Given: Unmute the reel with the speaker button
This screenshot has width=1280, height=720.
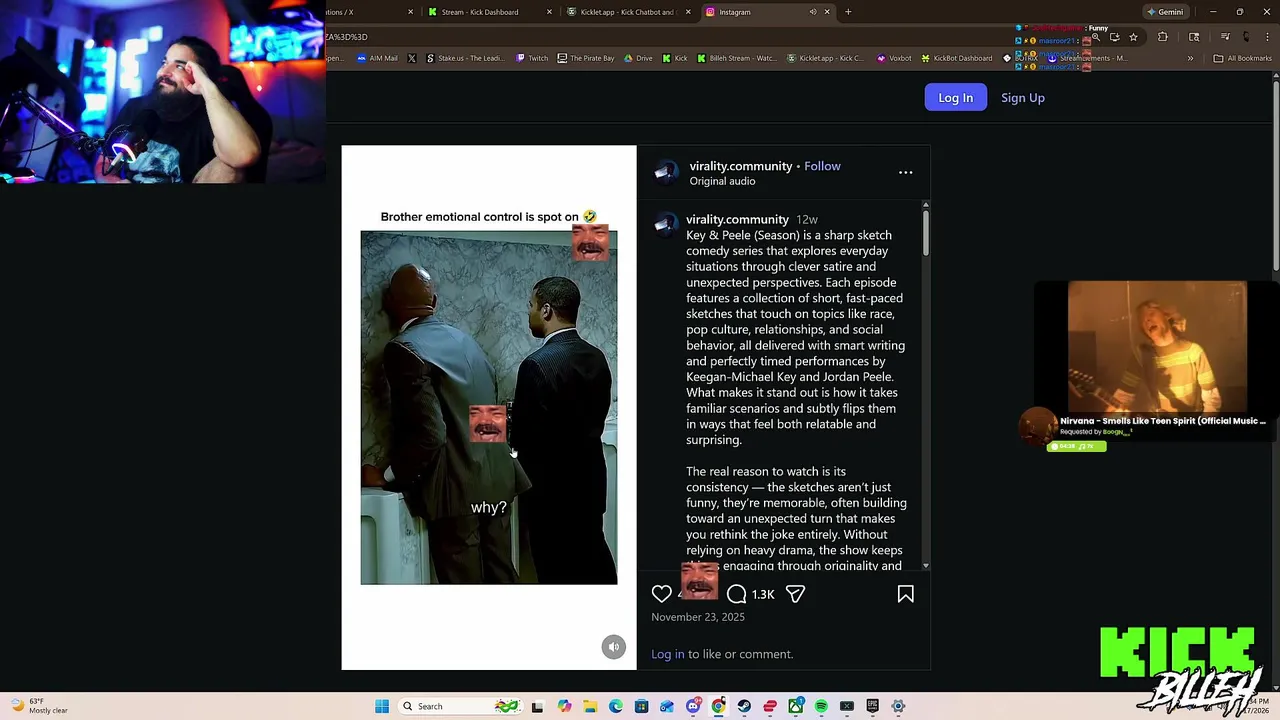Looking at the screenshot, I should [614, 647].
